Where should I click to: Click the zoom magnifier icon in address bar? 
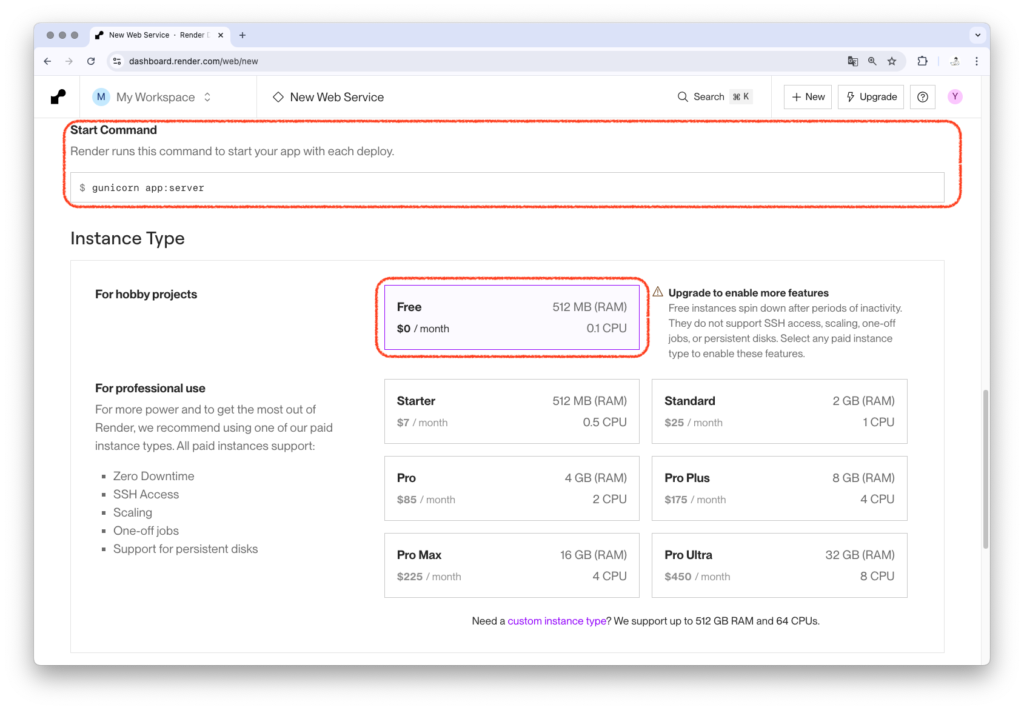coord(872,61)
